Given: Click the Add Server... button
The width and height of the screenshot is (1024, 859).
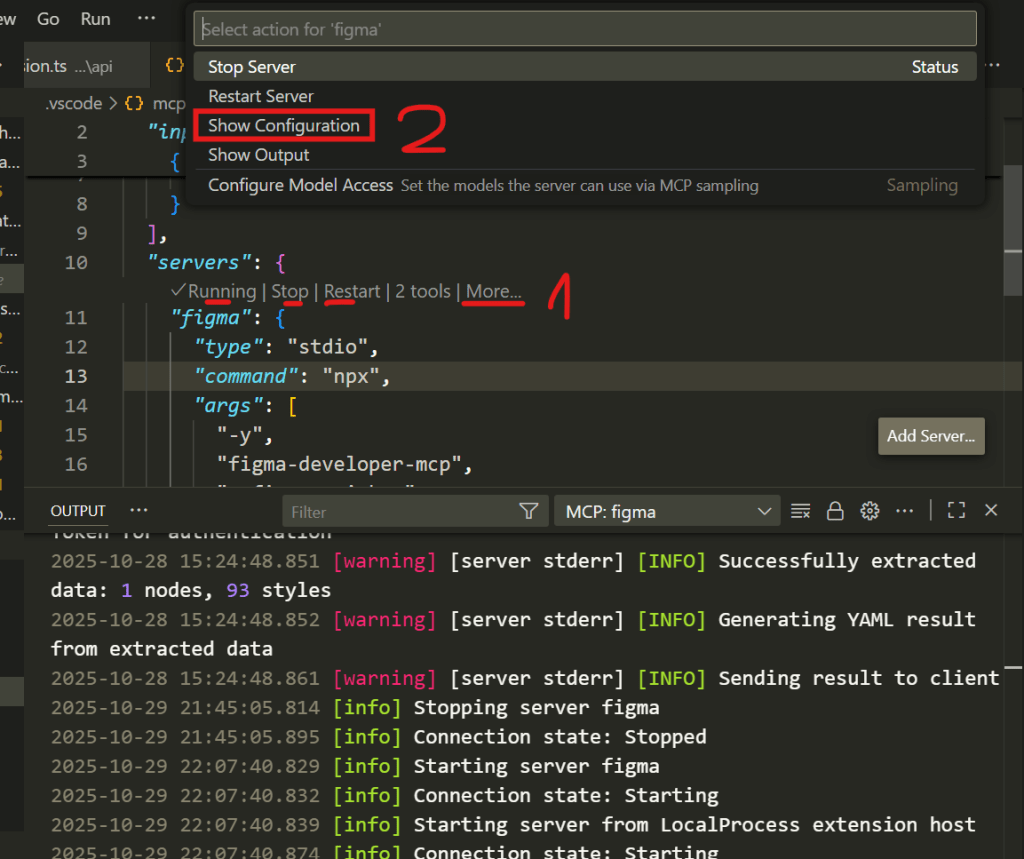Looking at the screenshot, I should coord(930,436).
